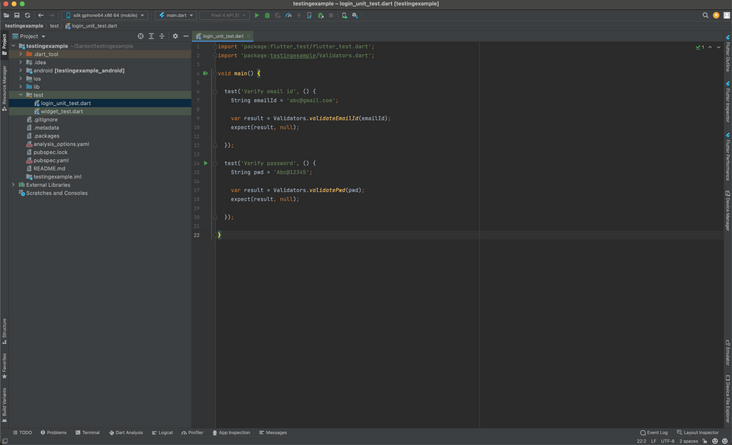
Task: Click the Save All toolbar icon
Action: tap(17, 15)
